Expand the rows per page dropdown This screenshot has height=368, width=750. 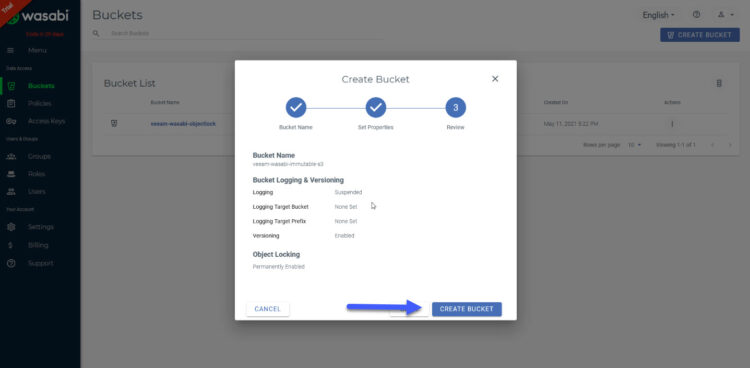635,145
